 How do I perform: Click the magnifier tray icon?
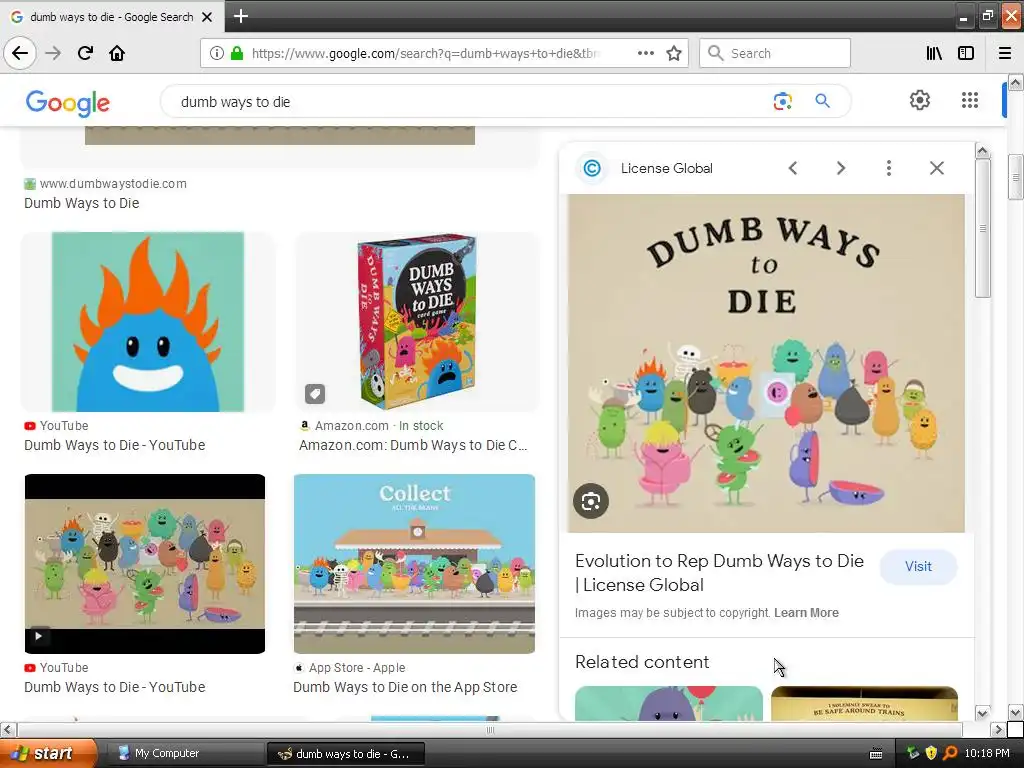pos(950,753)
